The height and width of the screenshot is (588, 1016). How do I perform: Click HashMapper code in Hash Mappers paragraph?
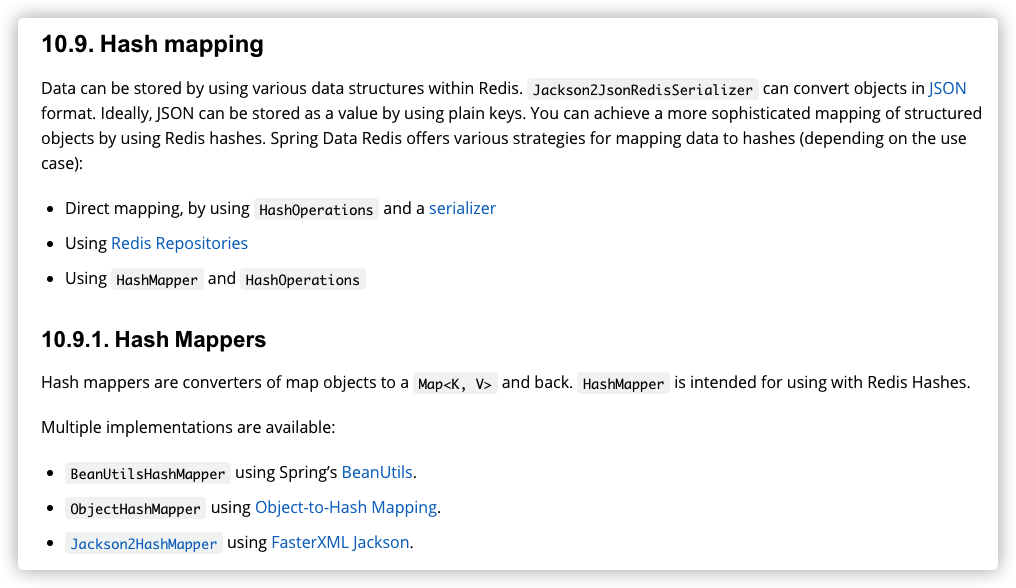pyautogui.click(x=623, y=384)
